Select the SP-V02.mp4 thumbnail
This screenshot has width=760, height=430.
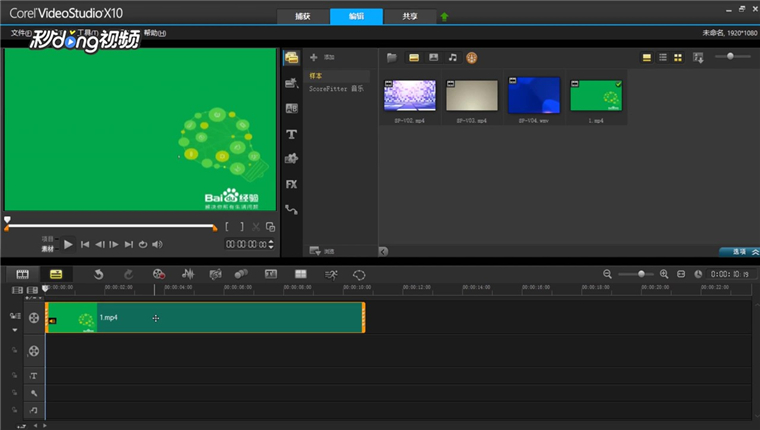point(410,96)
